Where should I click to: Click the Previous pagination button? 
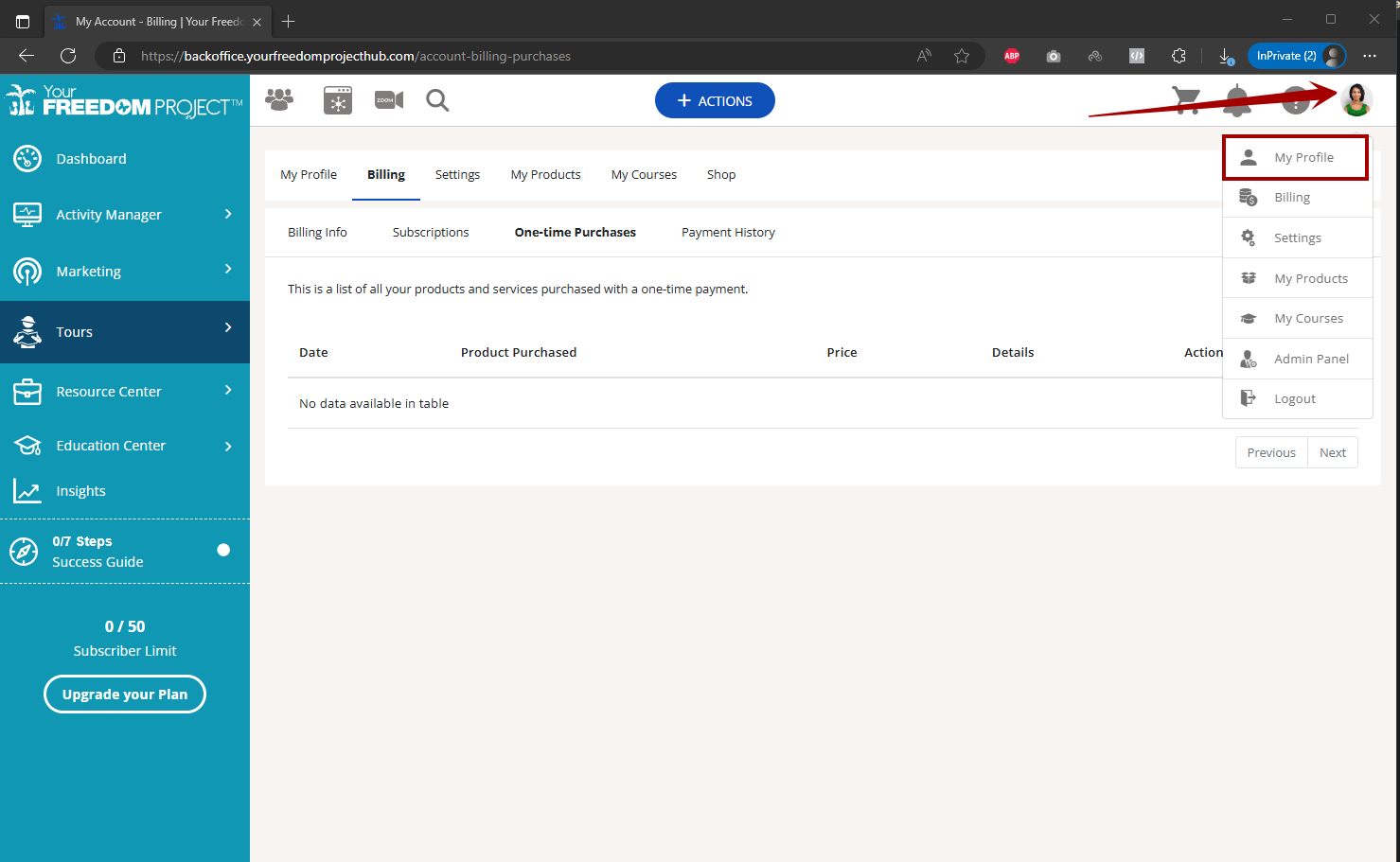(x=1271, y=452)
